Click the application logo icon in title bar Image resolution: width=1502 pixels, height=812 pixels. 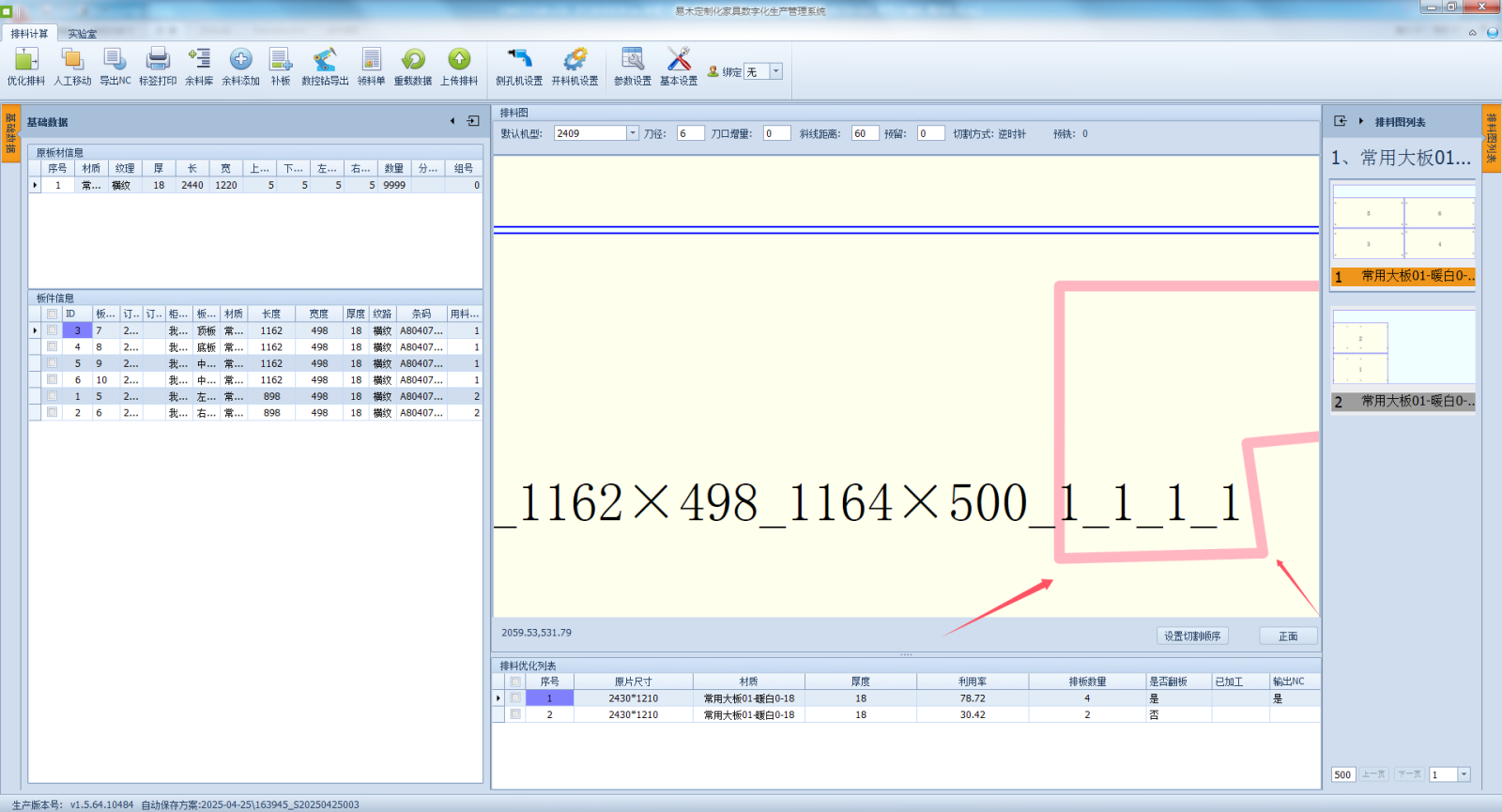[7, 11]
